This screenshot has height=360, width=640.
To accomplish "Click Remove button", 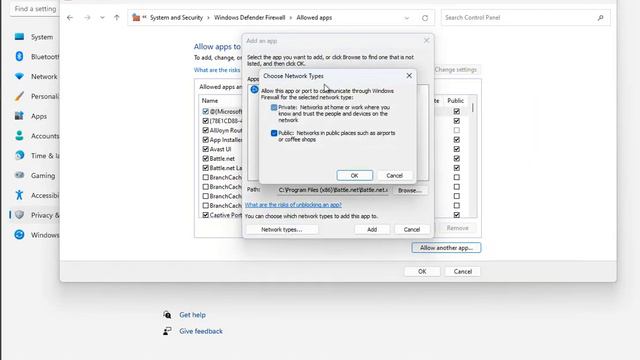I will coord(457,228).
